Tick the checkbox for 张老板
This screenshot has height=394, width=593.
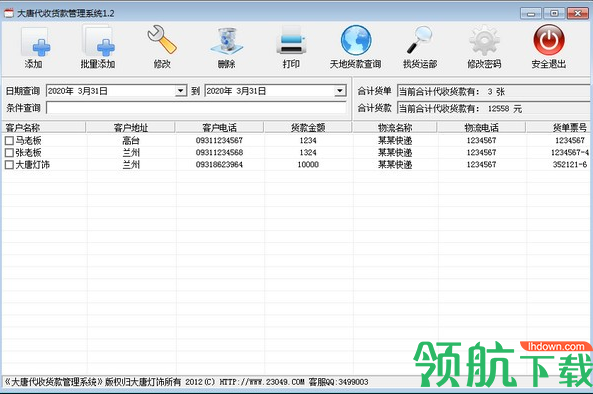click(9, 153)
